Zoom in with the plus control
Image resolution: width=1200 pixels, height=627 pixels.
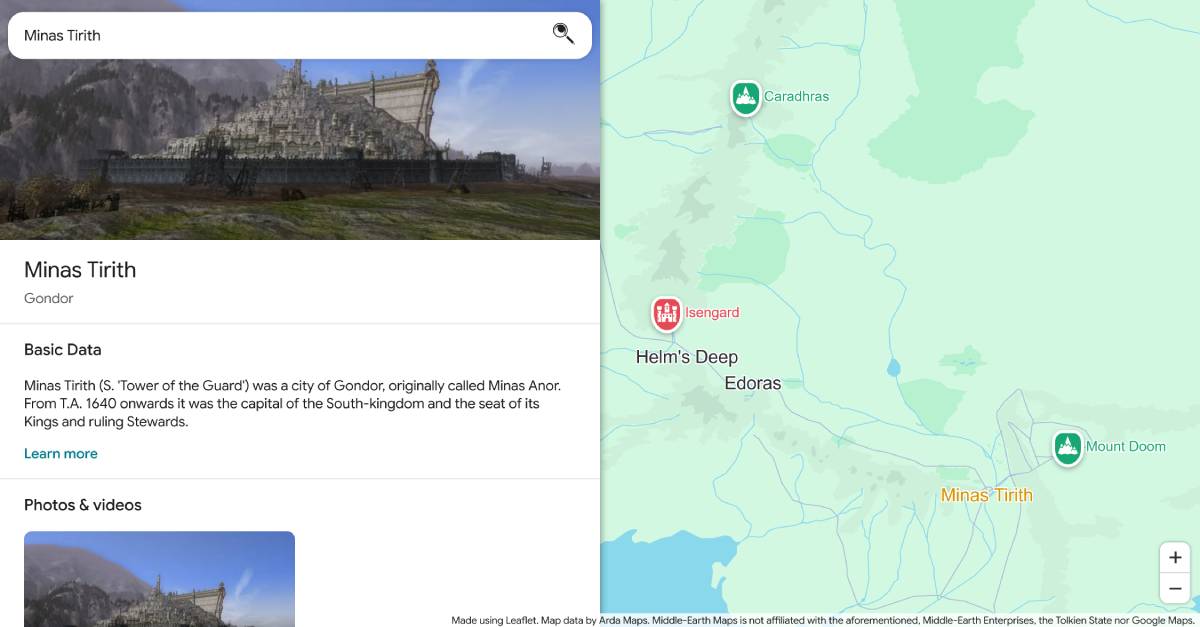tap(1175, 557)
